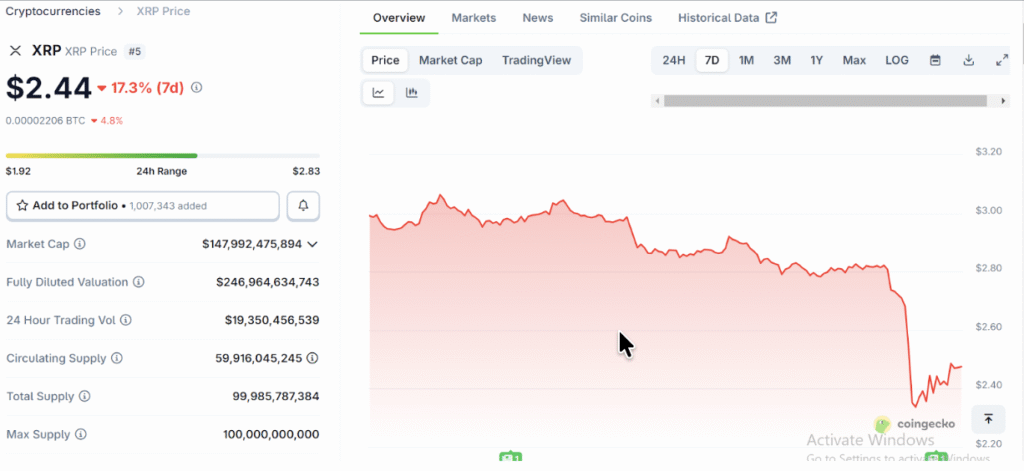Click the download chart data icon

pos(968,60)
